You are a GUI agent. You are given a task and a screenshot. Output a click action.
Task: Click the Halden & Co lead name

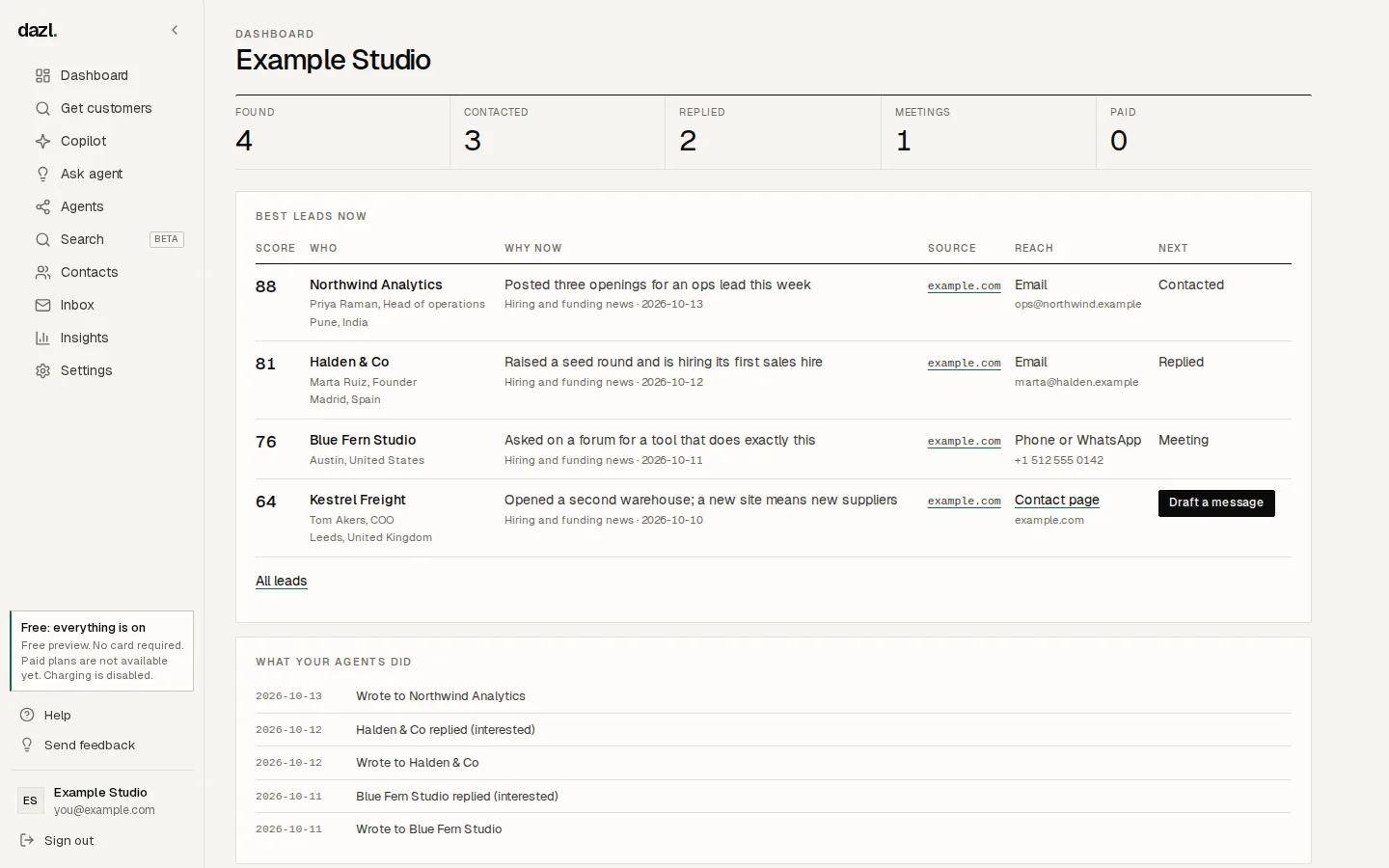click(x=349, y=362)
